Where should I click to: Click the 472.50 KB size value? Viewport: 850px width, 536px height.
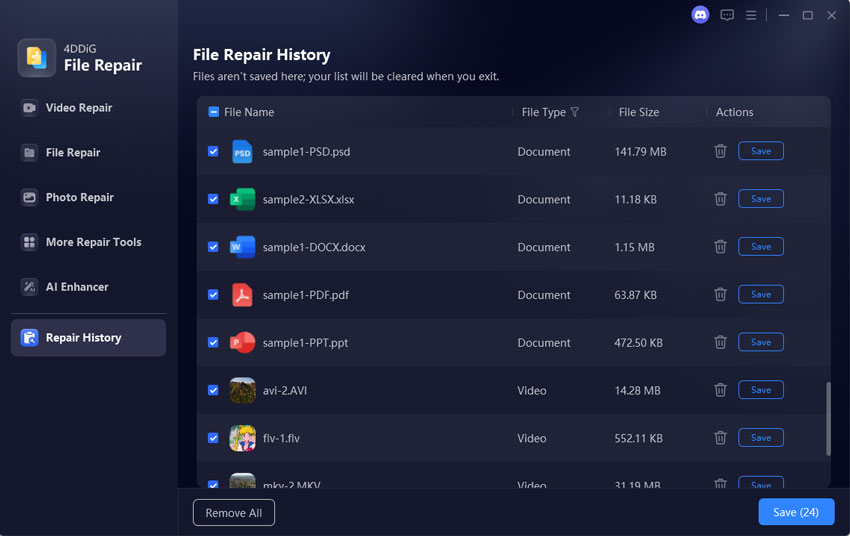click(638, 343)
